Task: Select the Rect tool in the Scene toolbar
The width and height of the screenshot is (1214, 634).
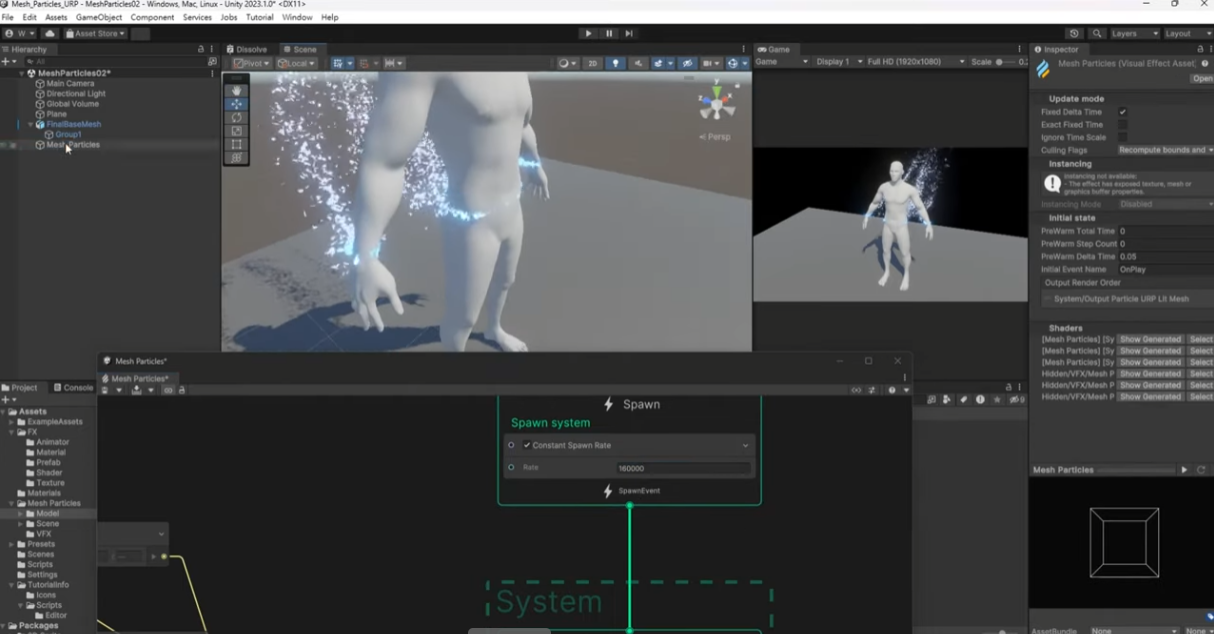Action: pyautogui.click(x=237, y=144)
